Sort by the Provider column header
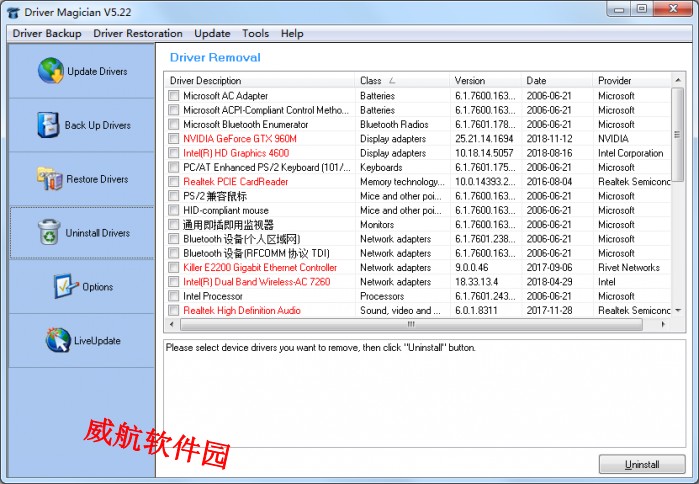Screen dimensions: 699x484 632,80
